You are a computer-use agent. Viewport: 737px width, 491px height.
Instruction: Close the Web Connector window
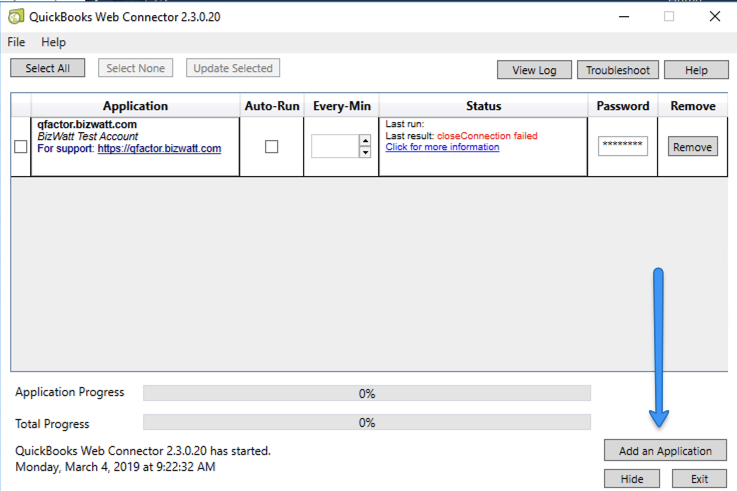[x=715, y=16]
